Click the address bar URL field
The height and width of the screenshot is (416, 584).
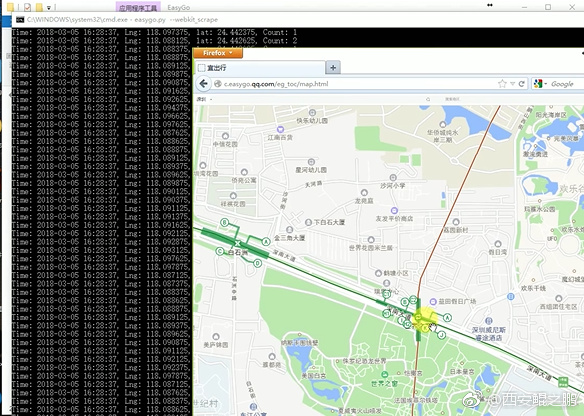359,84
